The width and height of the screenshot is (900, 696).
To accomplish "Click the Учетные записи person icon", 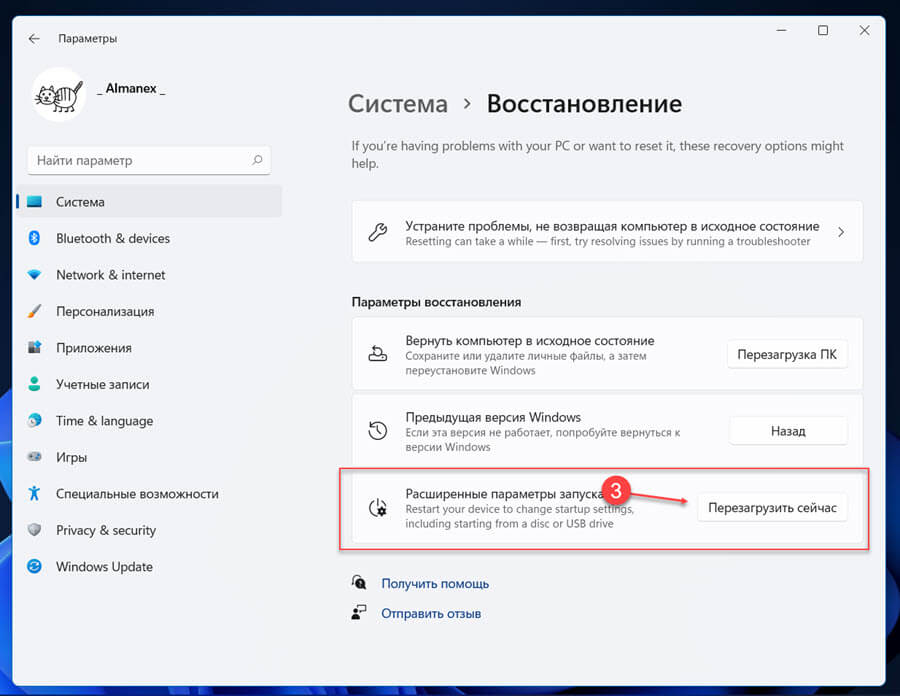I will (34, 384).
